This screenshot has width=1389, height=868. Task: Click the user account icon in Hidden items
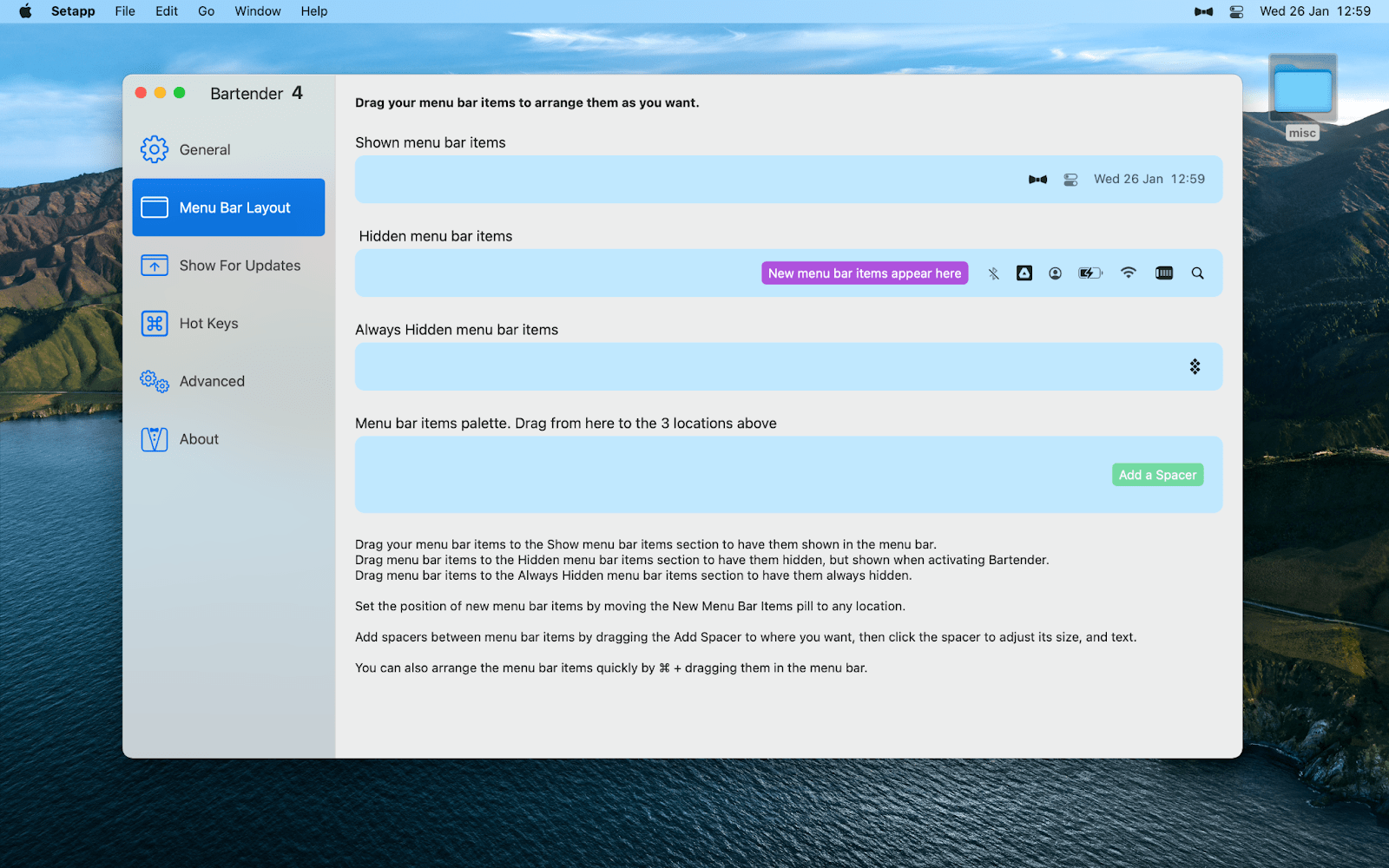tap(1055, 273)
